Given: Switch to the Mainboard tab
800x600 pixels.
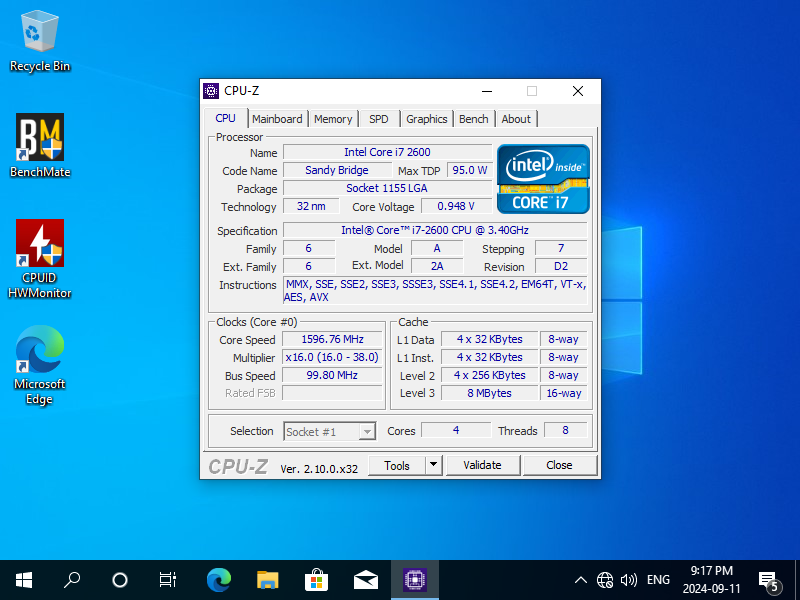Looking at the screenshot, I should (277, 119).
